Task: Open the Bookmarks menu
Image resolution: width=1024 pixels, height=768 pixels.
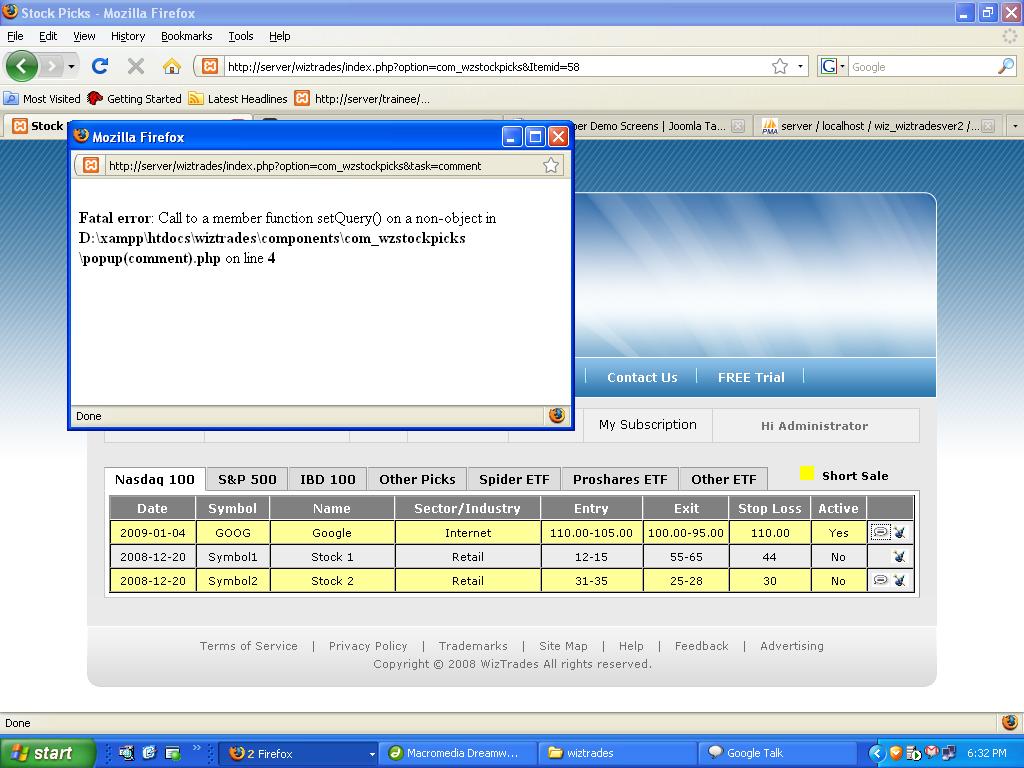Action: click(x=186, y=36)
